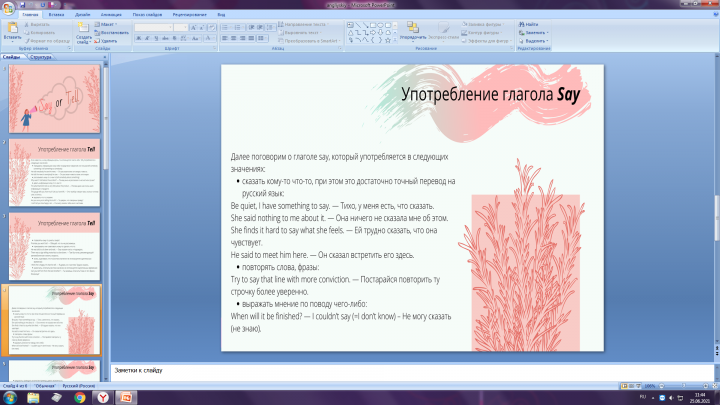Viewport: 720px width, 405px height.
Task: Toggle underline formatting in the Шрифт group
Action: tap(156, 39)
